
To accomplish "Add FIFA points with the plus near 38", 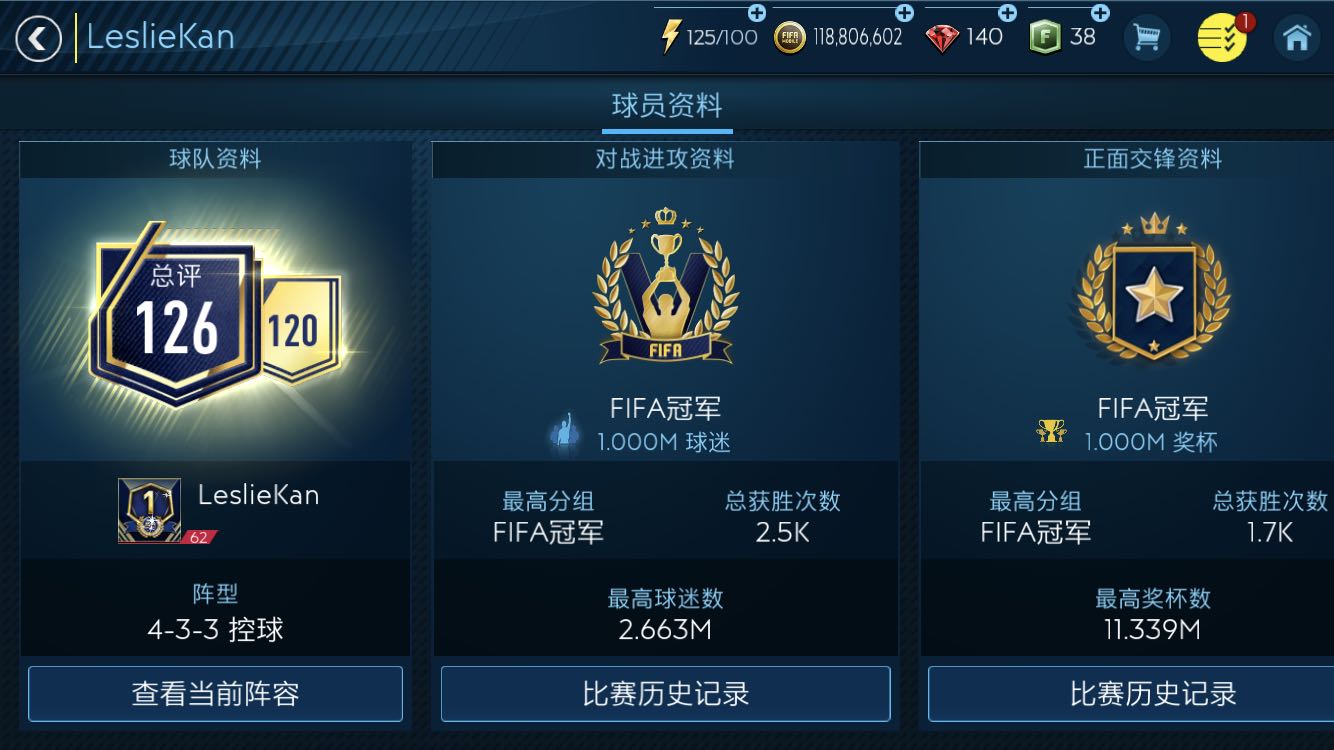I will pos(1099,13).
